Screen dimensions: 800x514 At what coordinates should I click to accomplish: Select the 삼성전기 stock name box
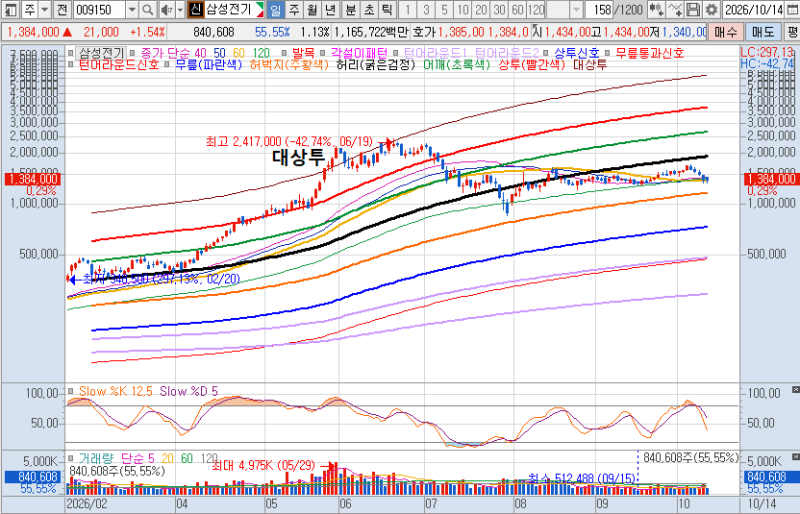[234, 9]
